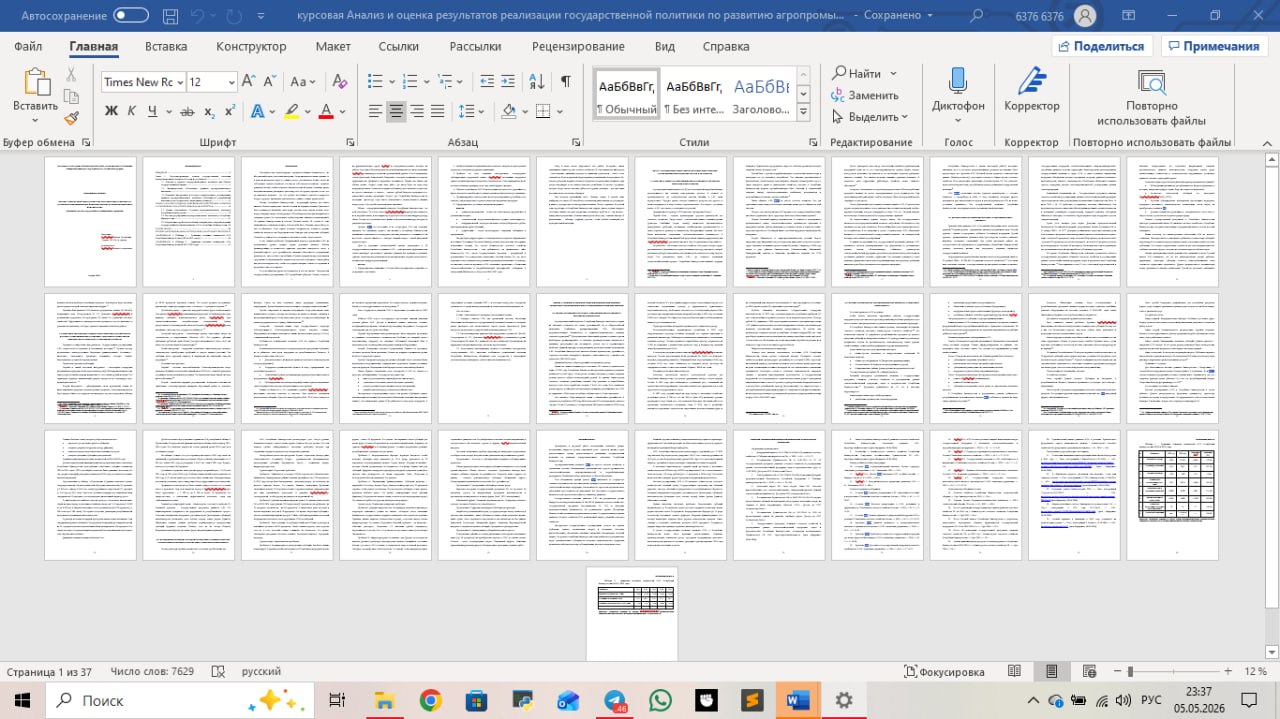Toggle the Автосохранение switch
This screenshot has width=1280, height=719.
tap(131, 15)
